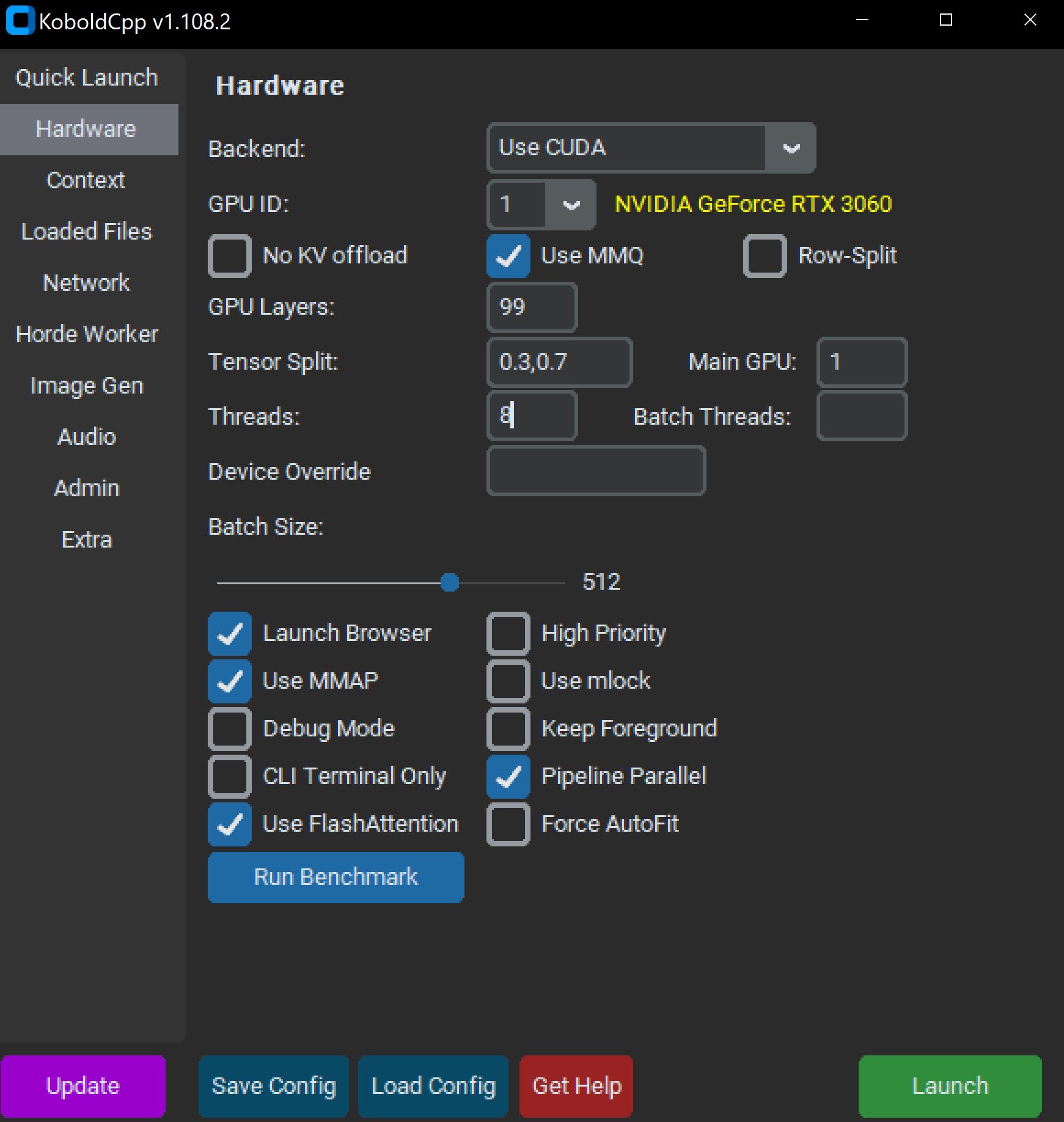Click the Save Config button
This screenshot has height=1122, width=1064.
[274, 1086]
